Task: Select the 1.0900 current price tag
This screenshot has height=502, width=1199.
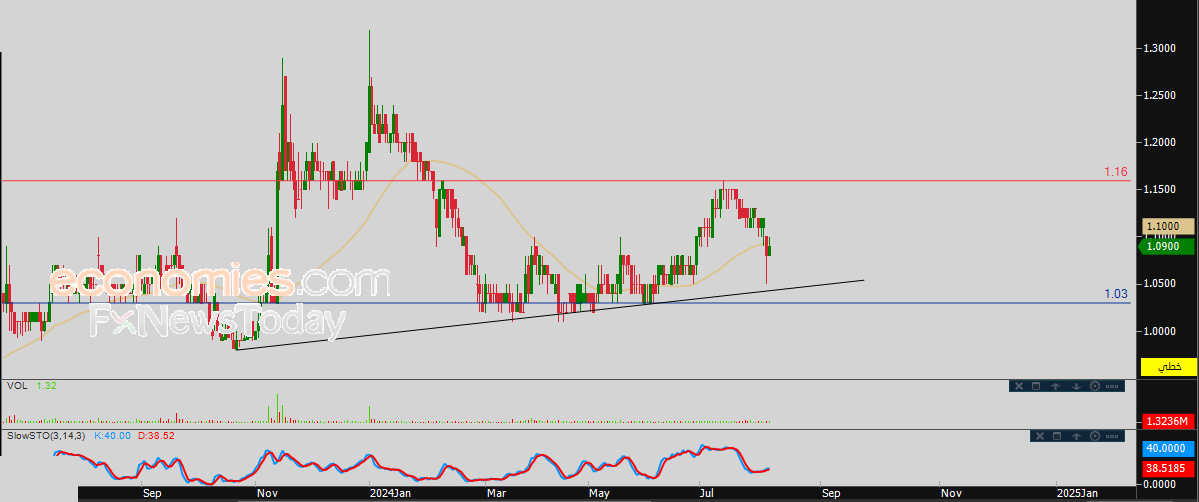Action: [1168, 246]
